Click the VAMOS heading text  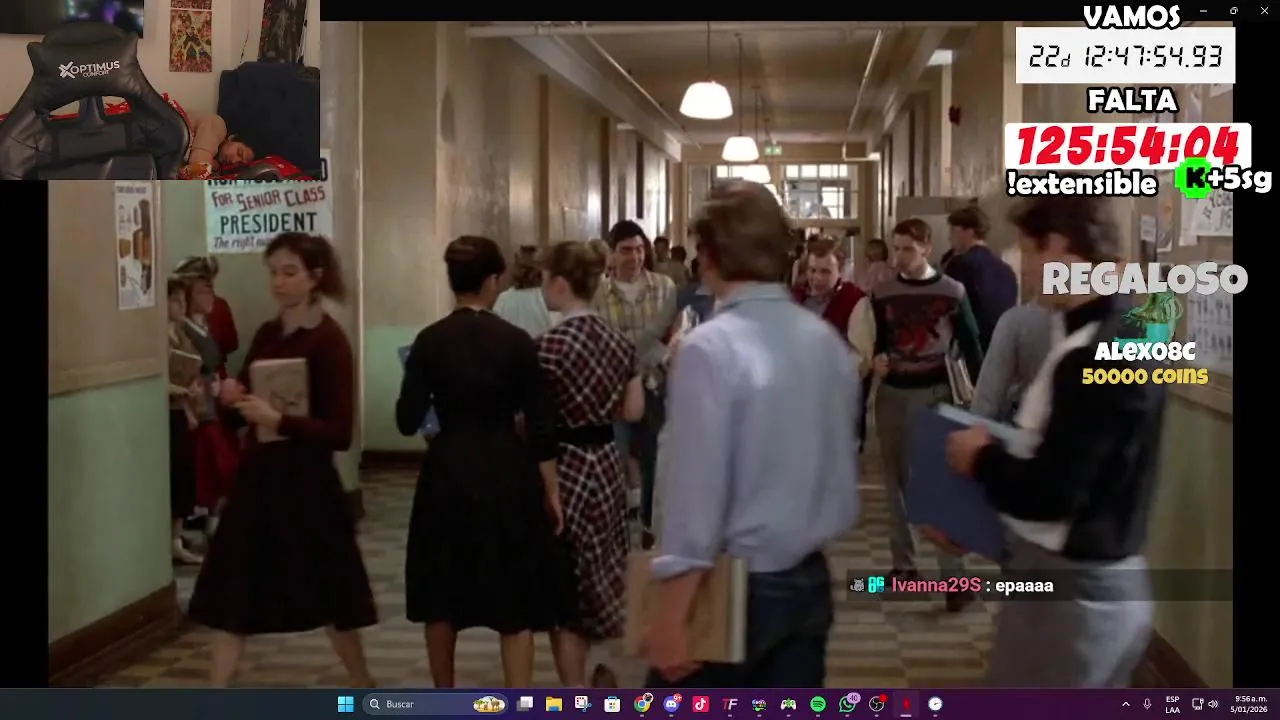pos(1132,16)
